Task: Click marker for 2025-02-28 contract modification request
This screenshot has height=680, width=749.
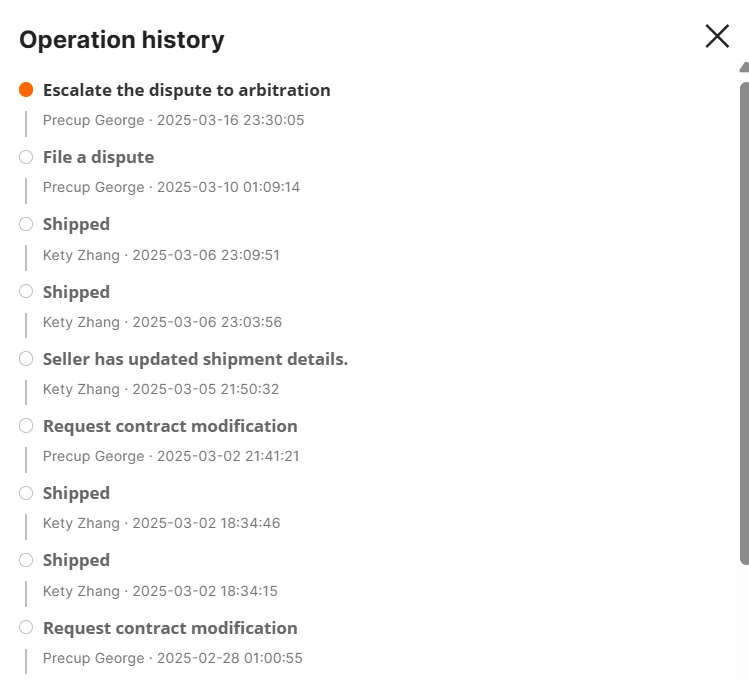Action: coord(26,628)
